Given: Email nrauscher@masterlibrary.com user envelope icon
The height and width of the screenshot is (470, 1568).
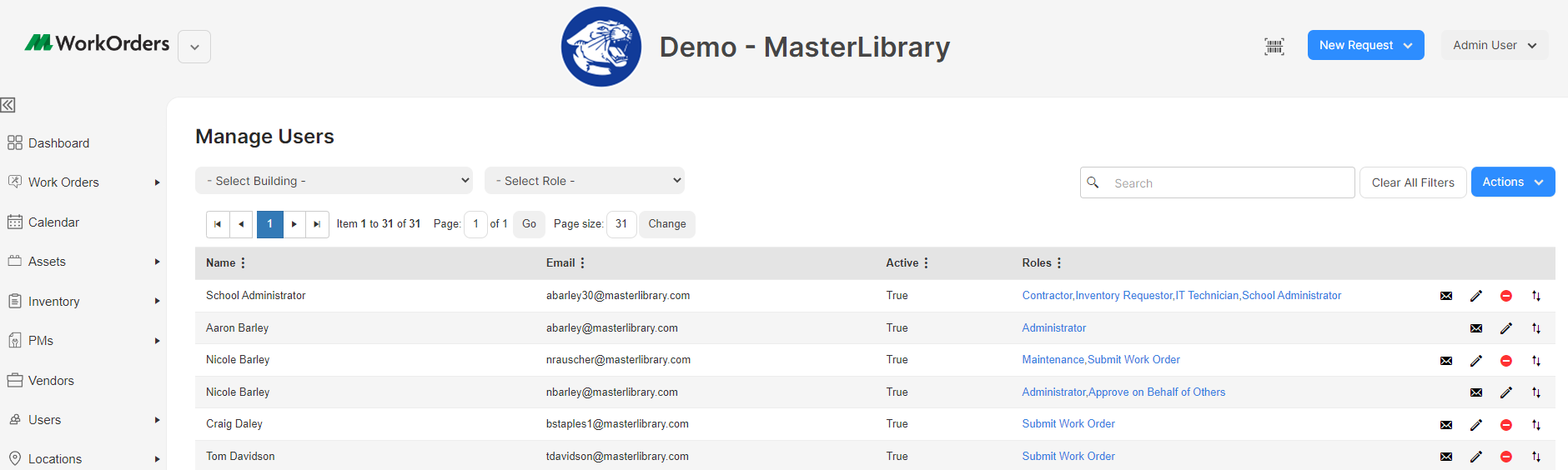Looking at the screenshot, I should point(1446,361).
